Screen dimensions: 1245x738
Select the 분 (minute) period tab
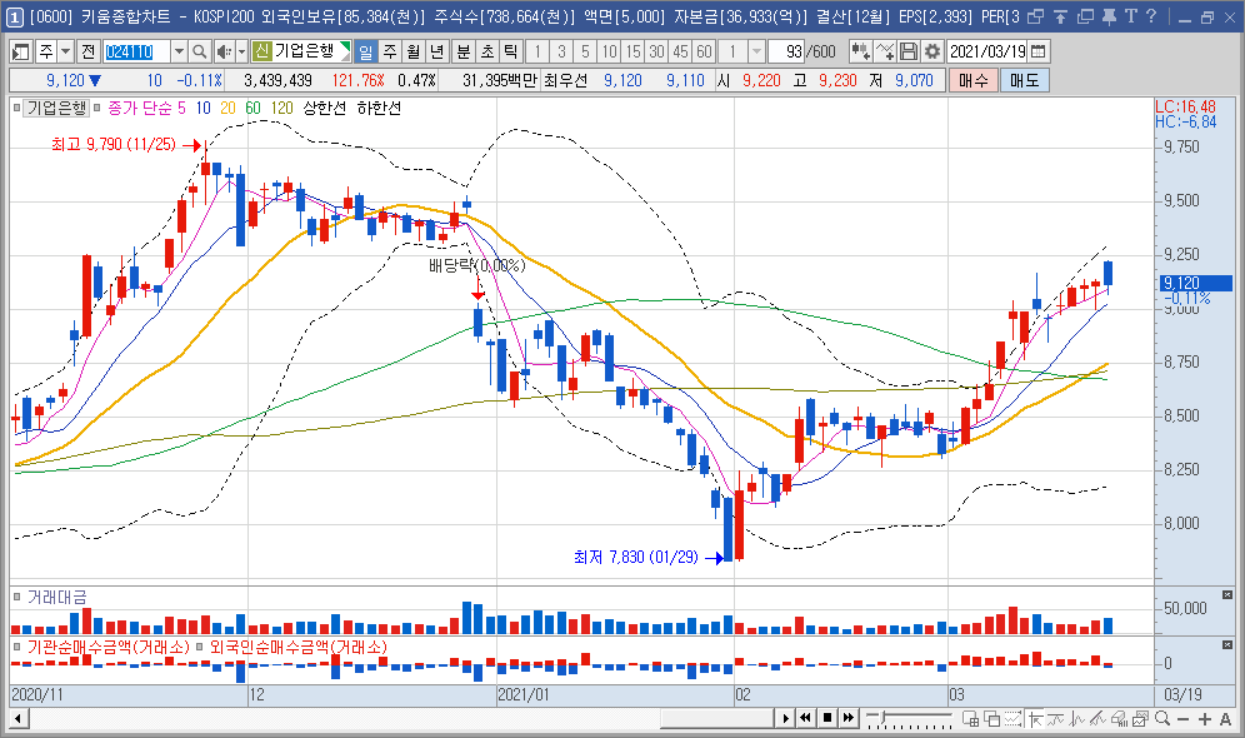(x=463, y=51)
